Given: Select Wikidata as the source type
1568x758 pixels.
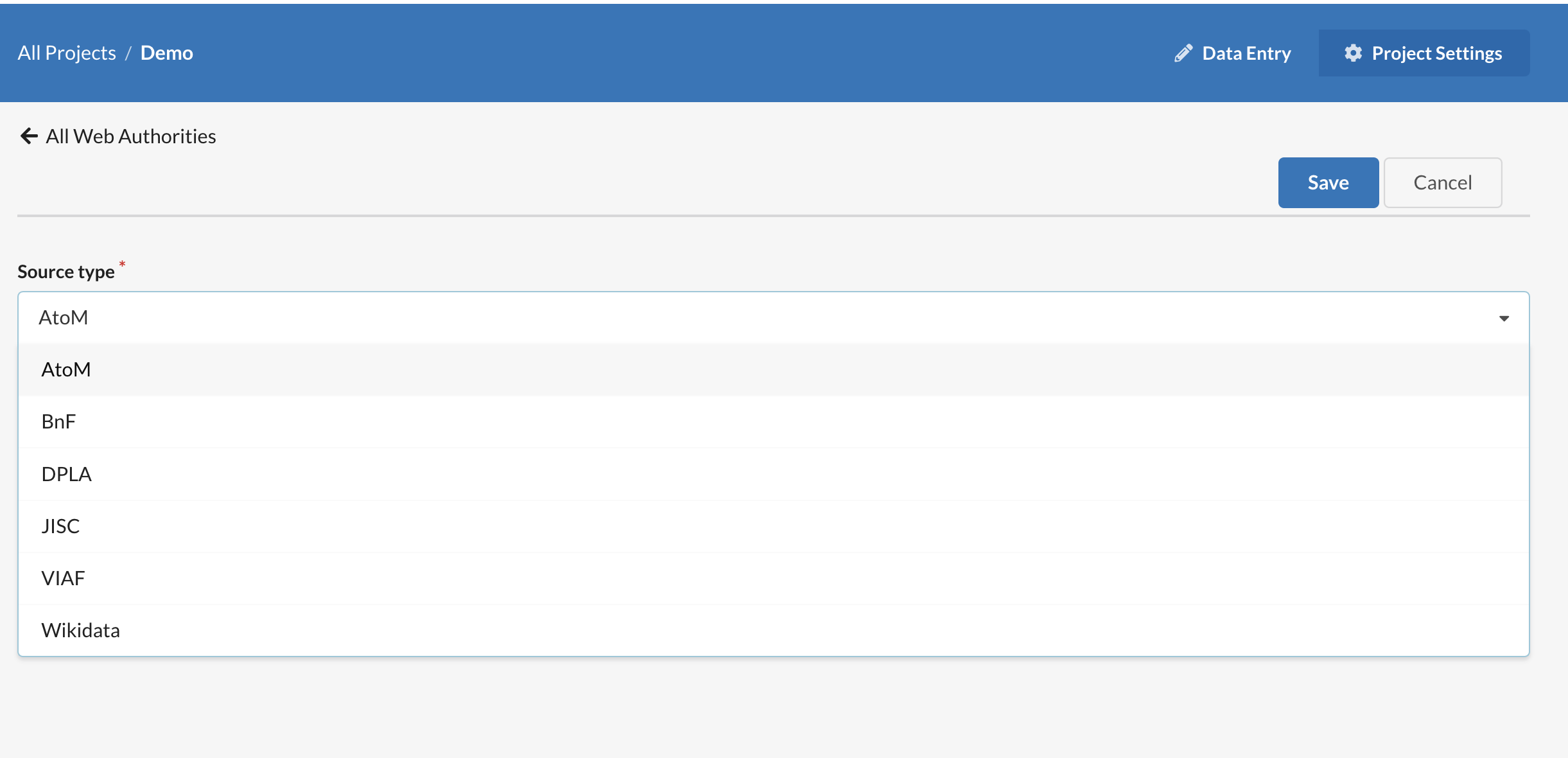Looking at the screenshot, I should 773,630.
